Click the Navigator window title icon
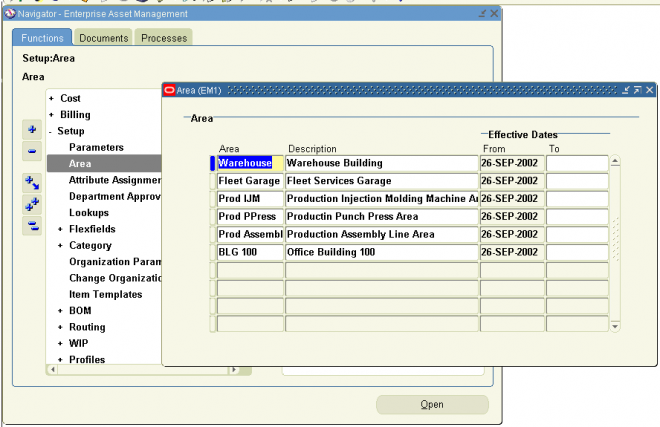This screenshot has width=660, height=427. click(x=10, y=13)
